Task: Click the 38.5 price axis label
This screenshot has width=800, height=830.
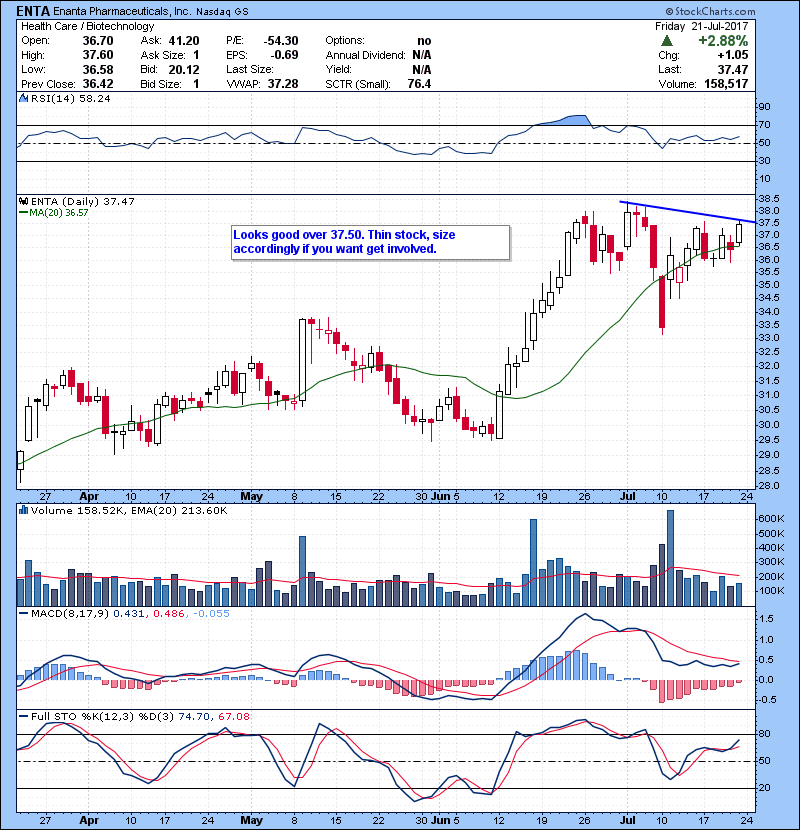Action: pos(768,199)
